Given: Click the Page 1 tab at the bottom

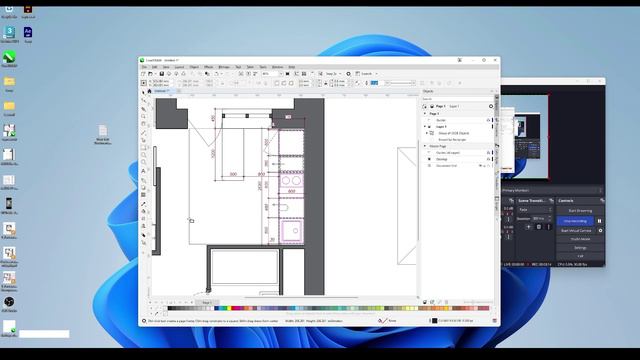Looking at the screenshot, I should 207,302.
